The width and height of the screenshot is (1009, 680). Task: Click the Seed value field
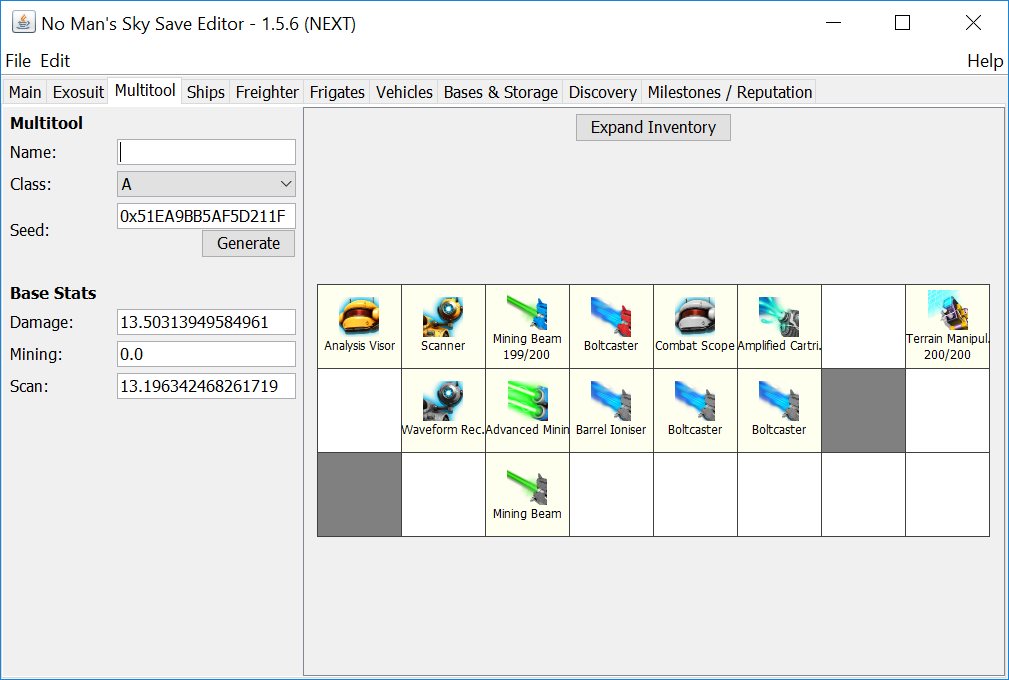tap(207, 216)
